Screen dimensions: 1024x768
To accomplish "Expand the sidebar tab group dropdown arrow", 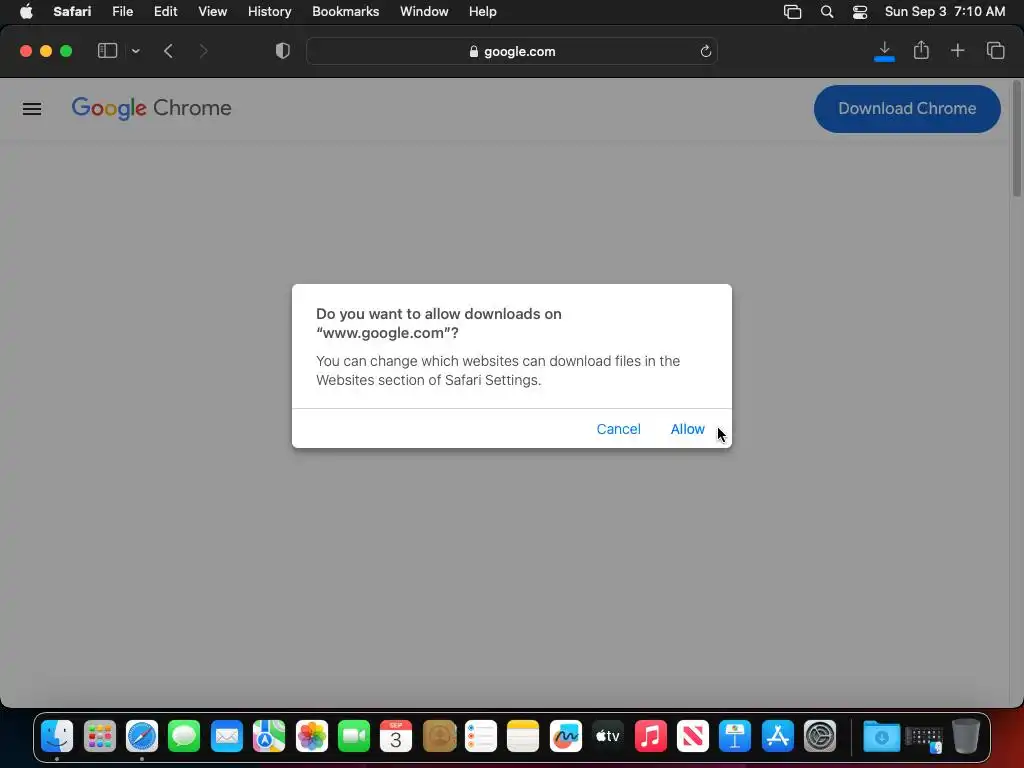I will coord(135,51).
